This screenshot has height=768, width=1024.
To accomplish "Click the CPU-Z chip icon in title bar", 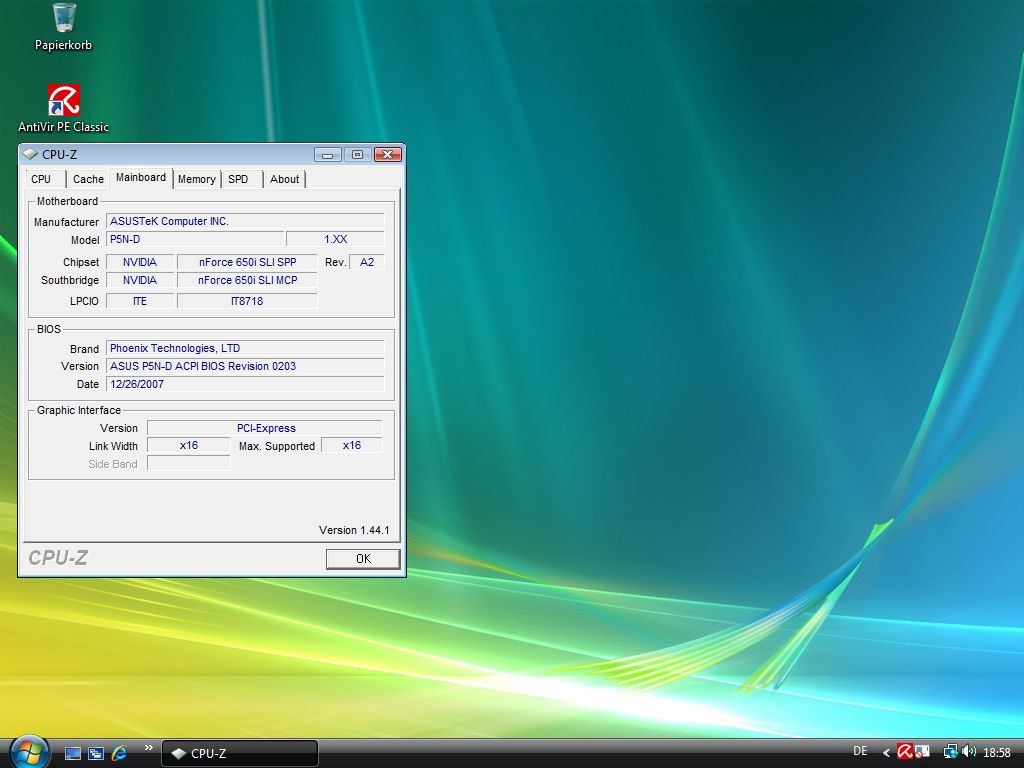I will click(30, 154).
